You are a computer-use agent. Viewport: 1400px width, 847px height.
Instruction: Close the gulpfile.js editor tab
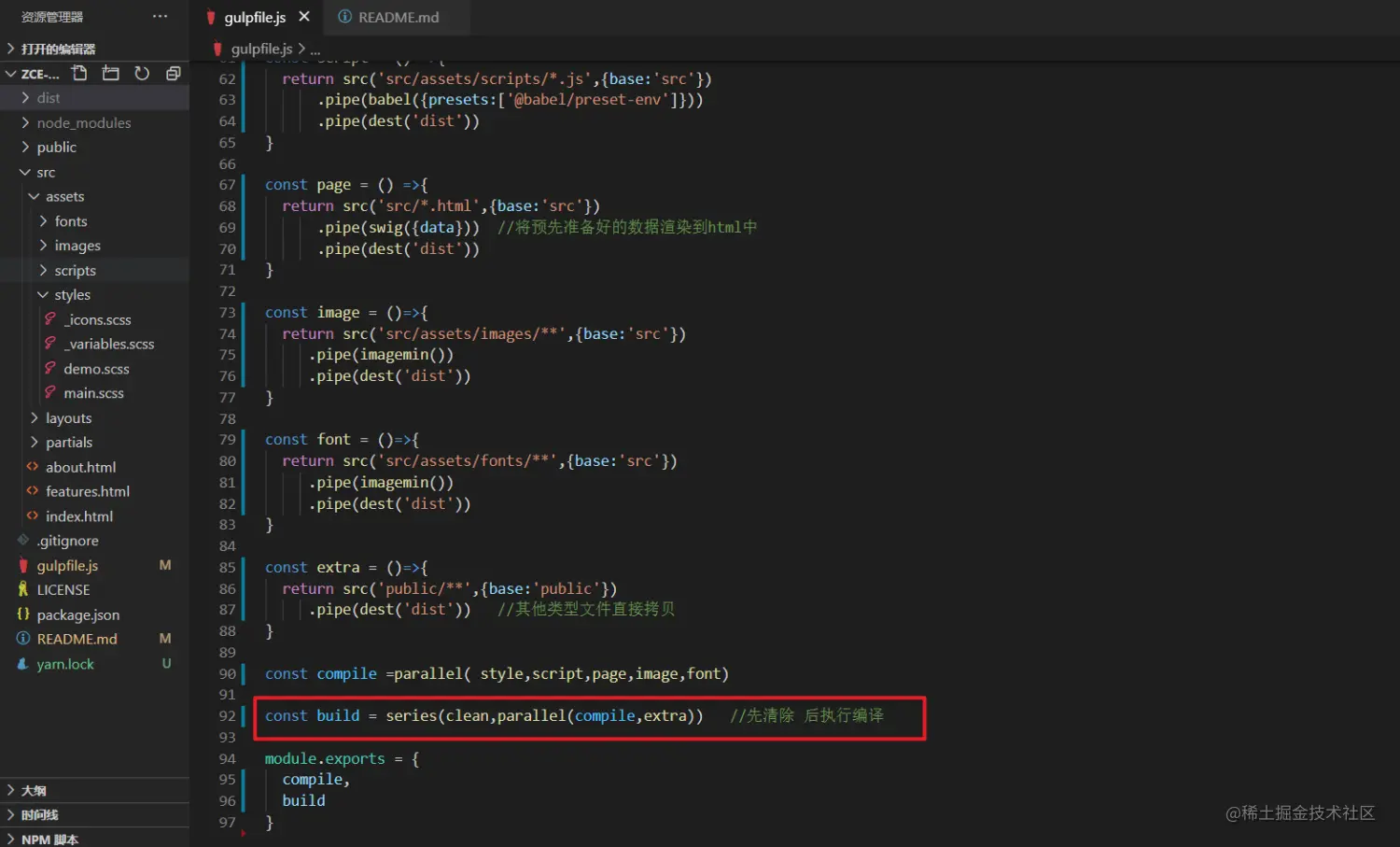click(304, 17)
